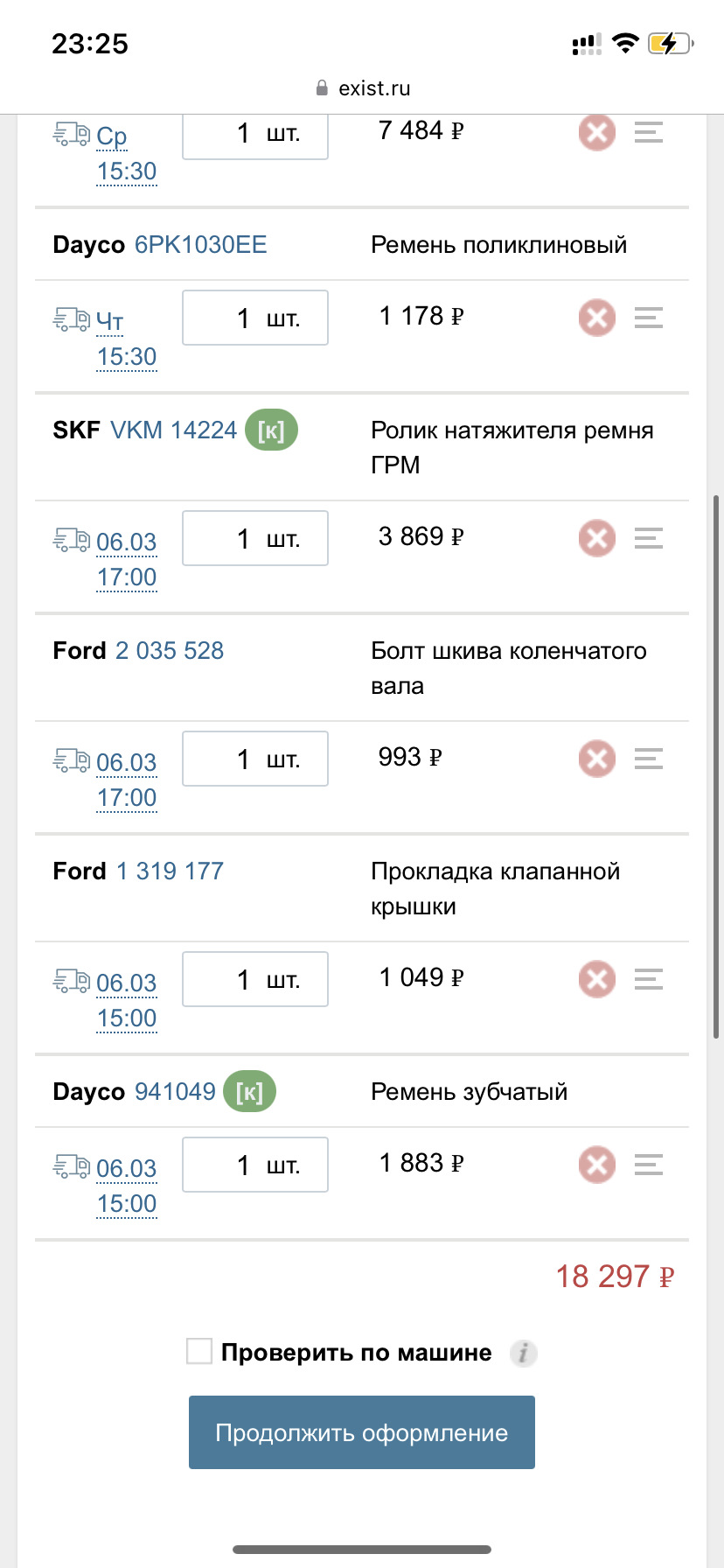Click the green [к] badge next to Dayco 941049
Viewport: 724px width, 1568px height.
[x=249, y=1092]
